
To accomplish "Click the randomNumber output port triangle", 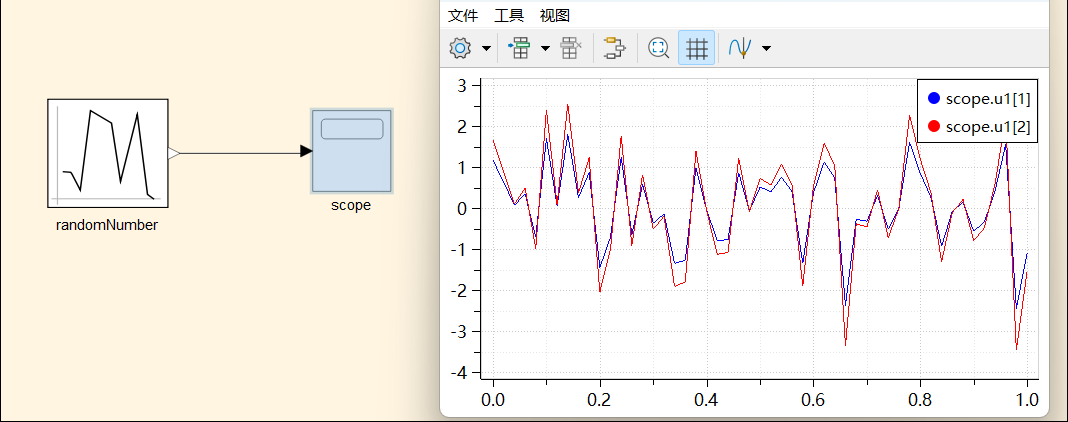I will (x=173, y=153).
